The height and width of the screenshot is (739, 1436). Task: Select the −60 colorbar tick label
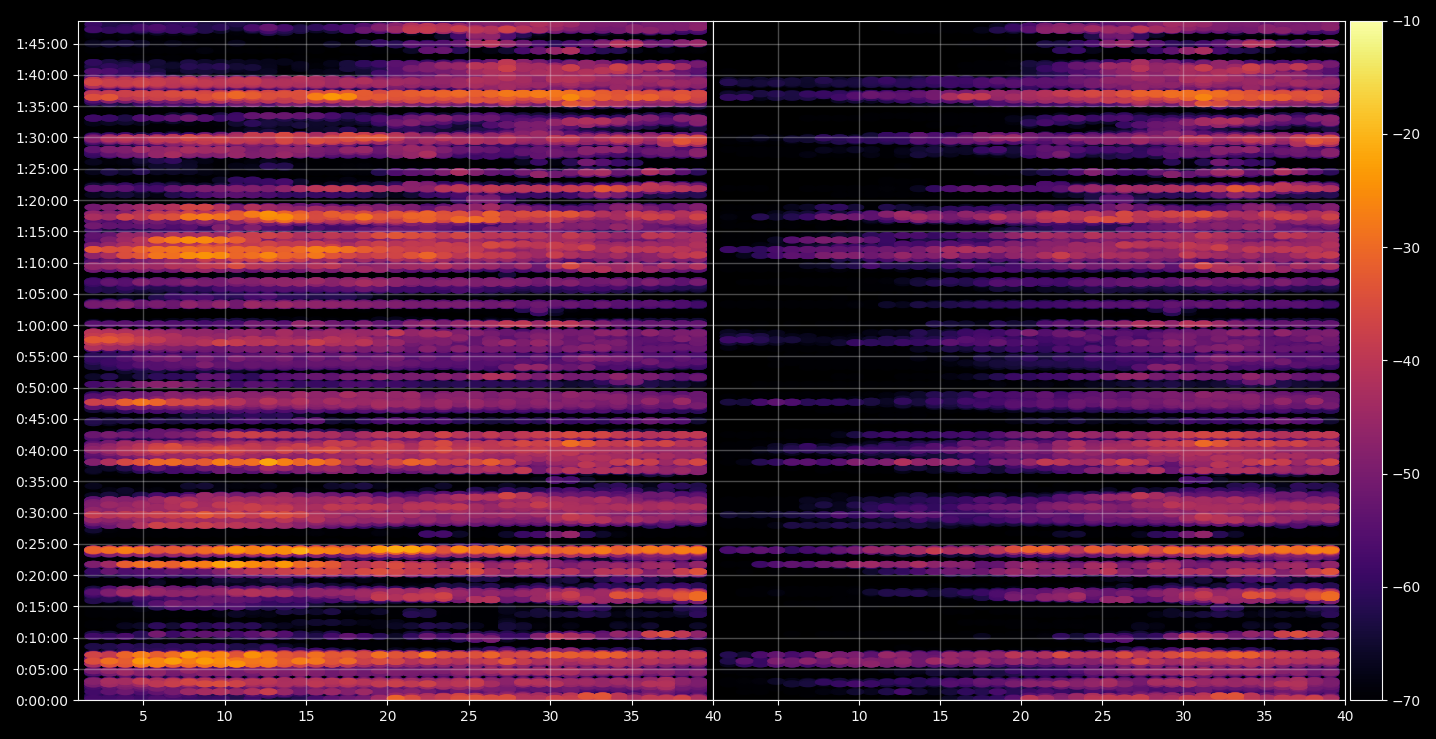1404,587
